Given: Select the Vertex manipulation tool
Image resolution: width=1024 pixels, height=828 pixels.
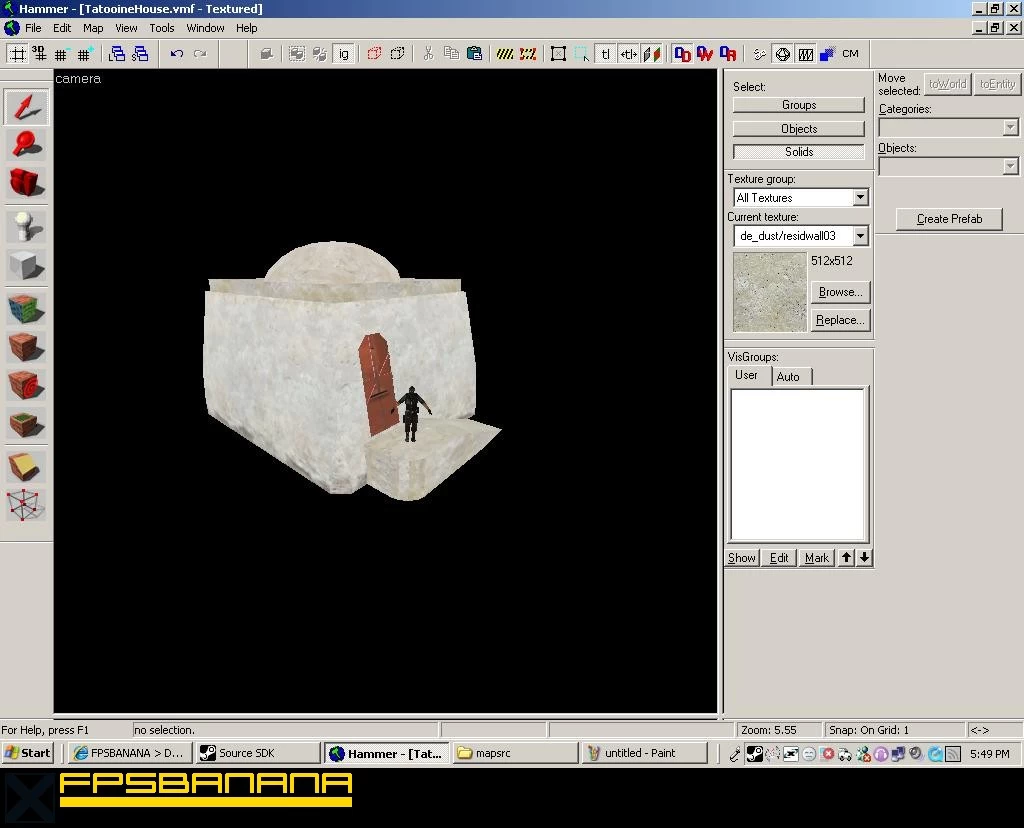Looking at the screenshot, I should (x=26, y=505).
